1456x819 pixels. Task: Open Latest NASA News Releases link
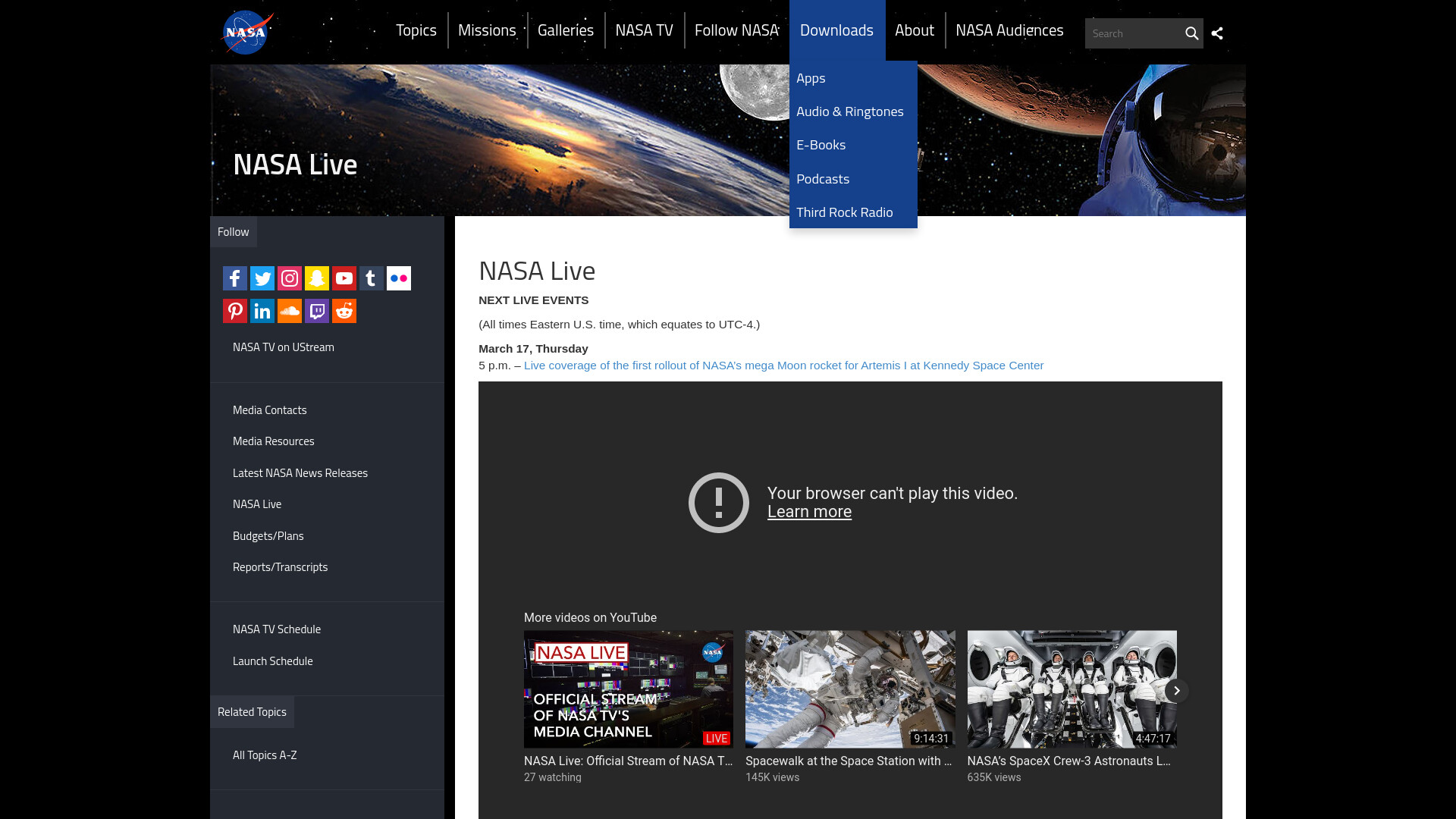[300, 473]
